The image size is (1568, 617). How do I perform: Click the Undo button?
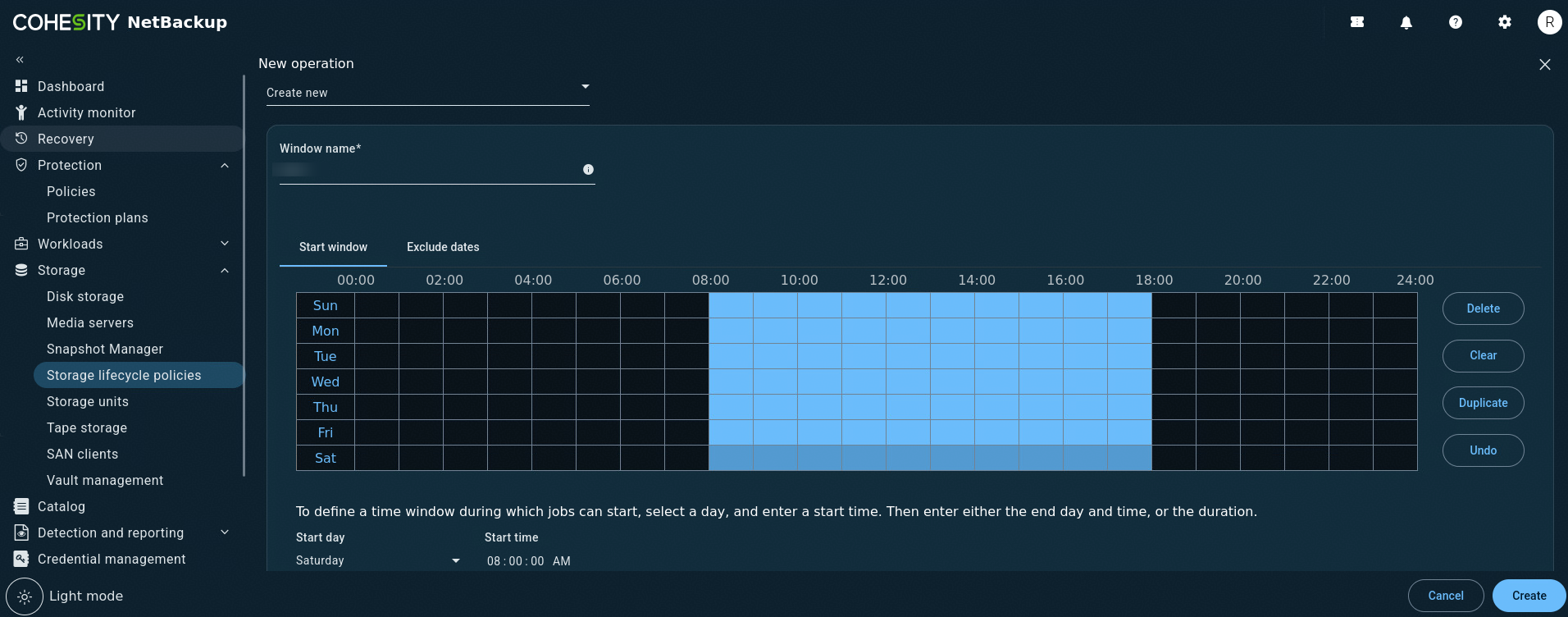(x=1484, y=450)
